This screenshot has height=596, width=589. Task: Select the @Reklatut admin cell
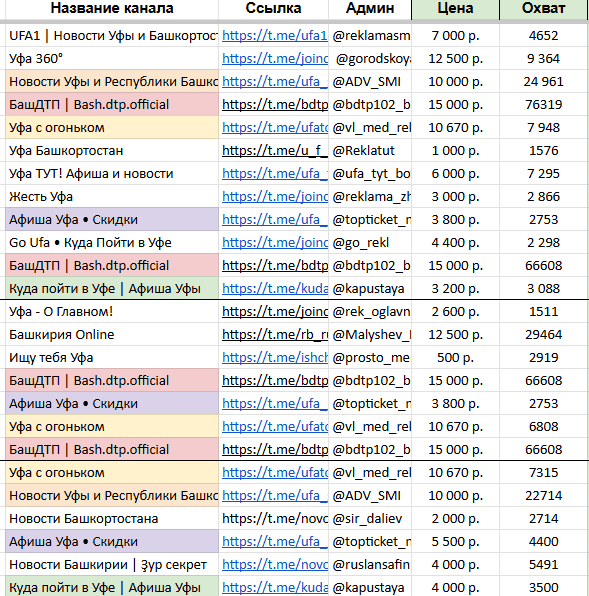coord(370,151)
